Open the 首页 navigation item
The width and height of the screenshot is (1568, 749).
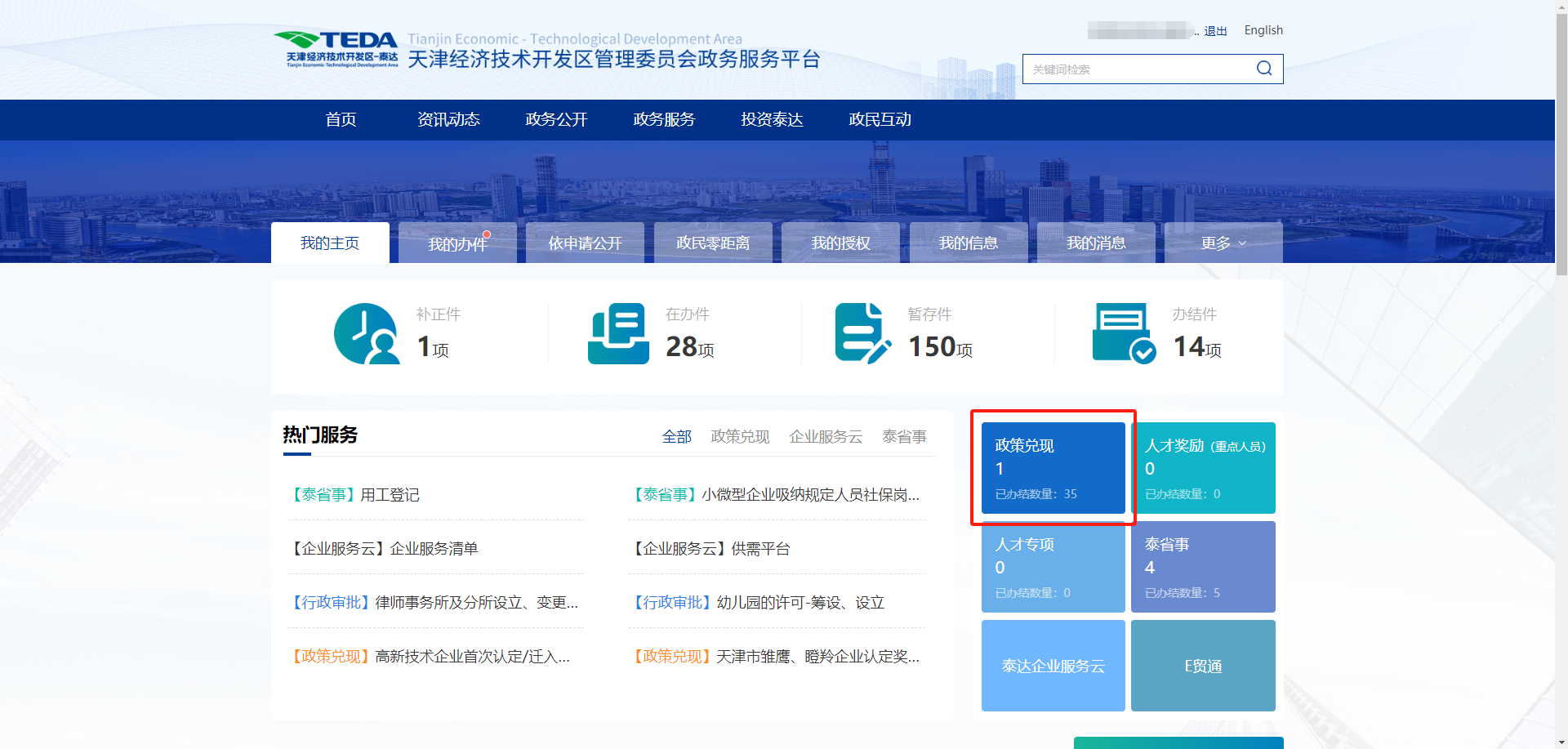pos(341,119)
